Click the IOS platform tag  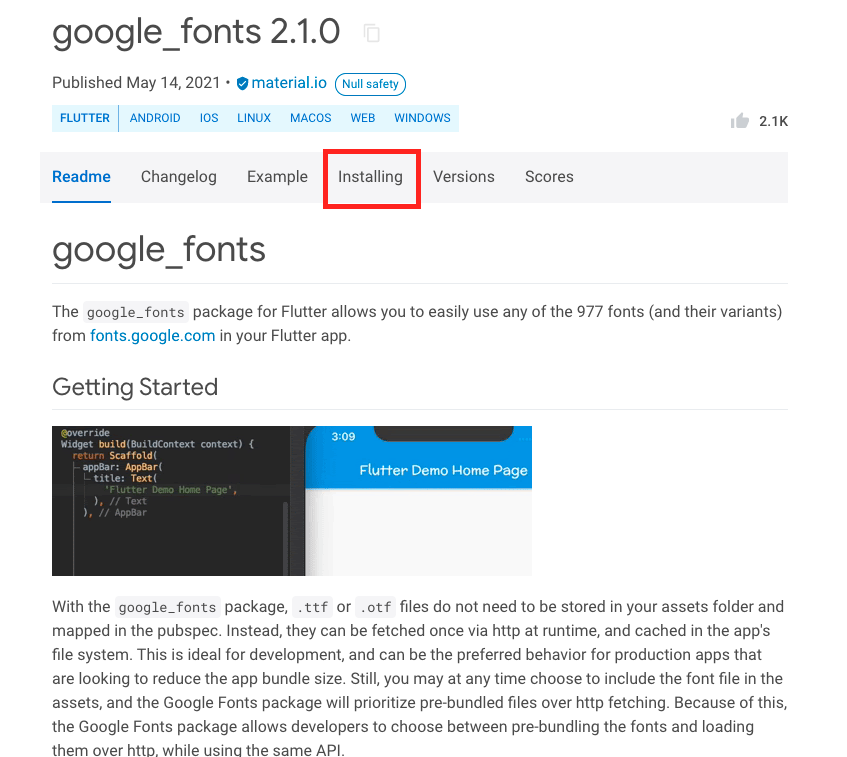(x=208, y=118)
